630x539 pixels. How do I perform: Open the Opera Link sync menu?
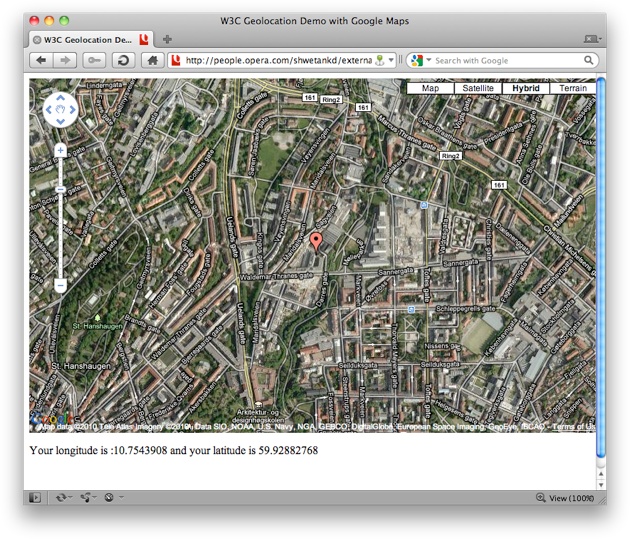(x=63, y=498)
